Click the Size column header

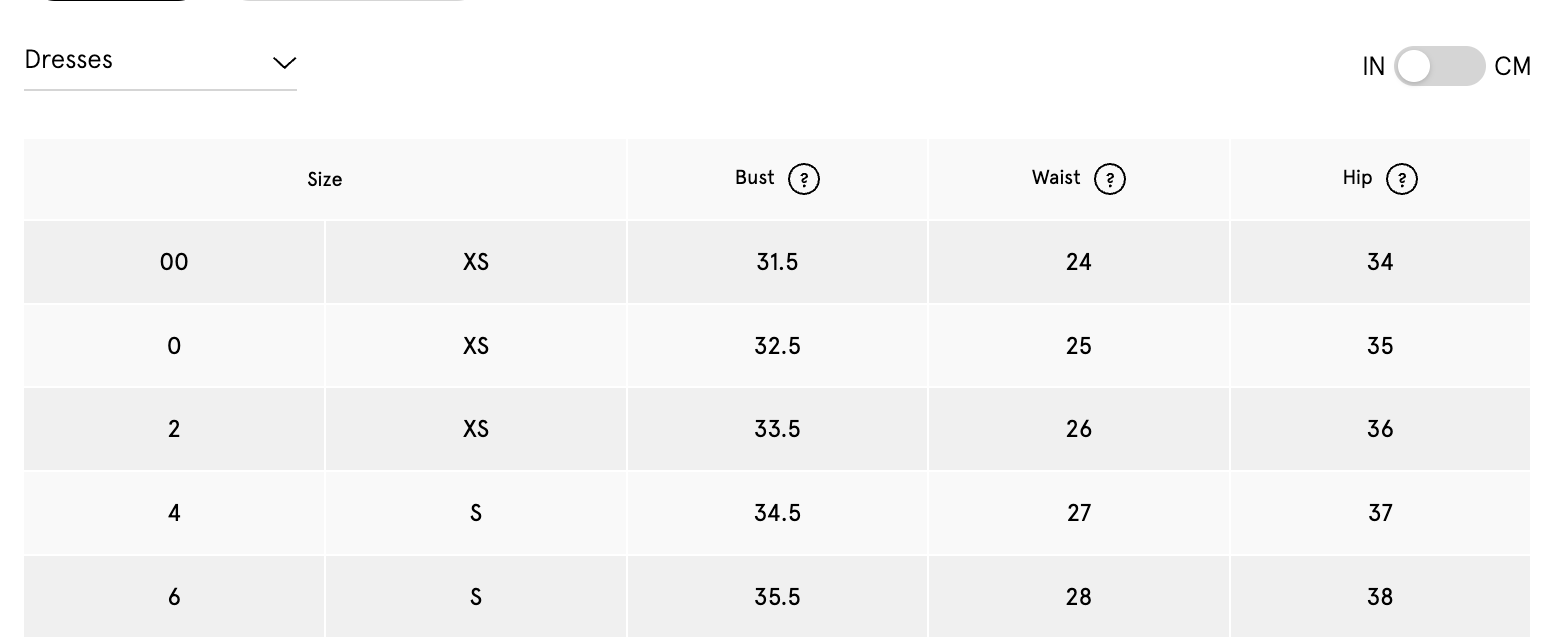tap(325, 180)
